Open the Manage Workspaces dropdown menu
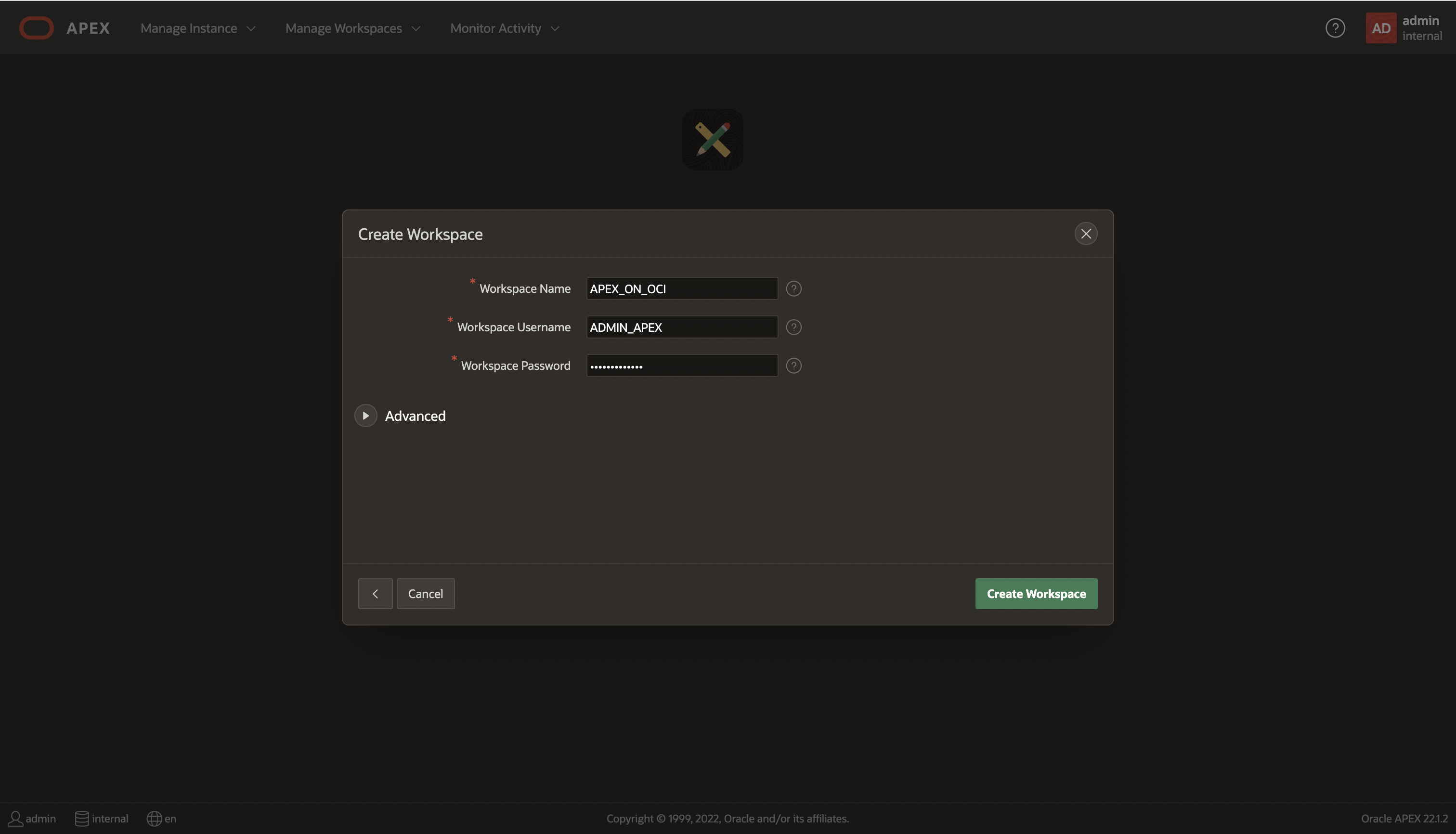 point(352,28)
